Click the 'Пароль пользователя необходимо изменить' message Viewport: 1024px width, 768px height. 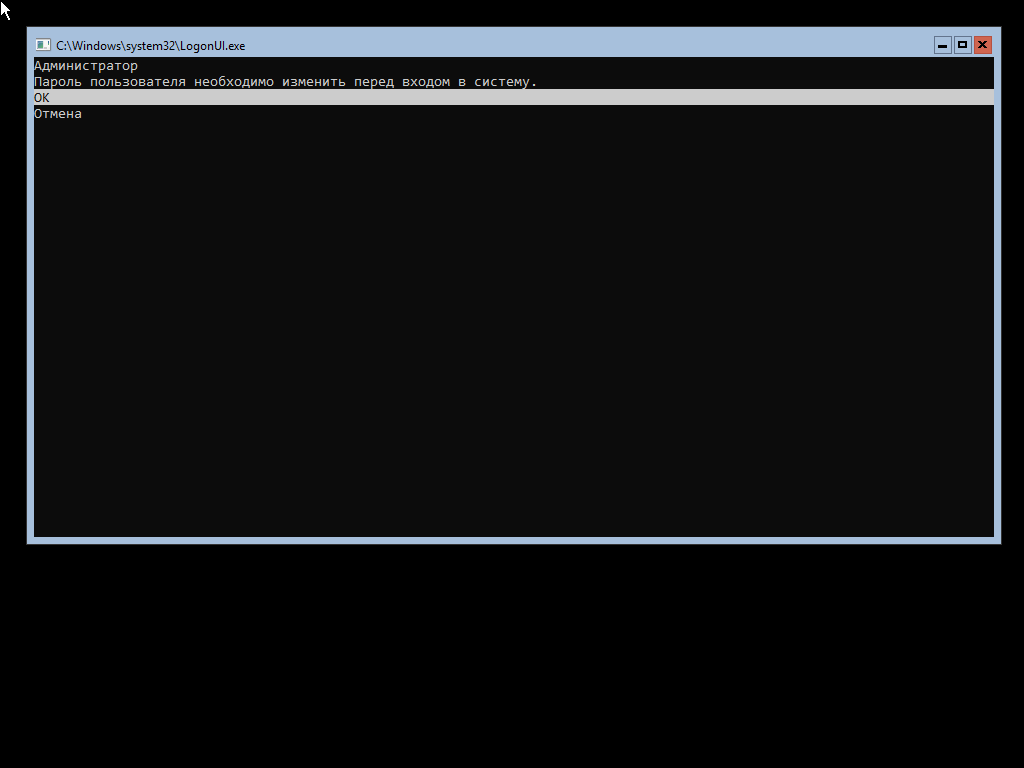coord(285,82)
